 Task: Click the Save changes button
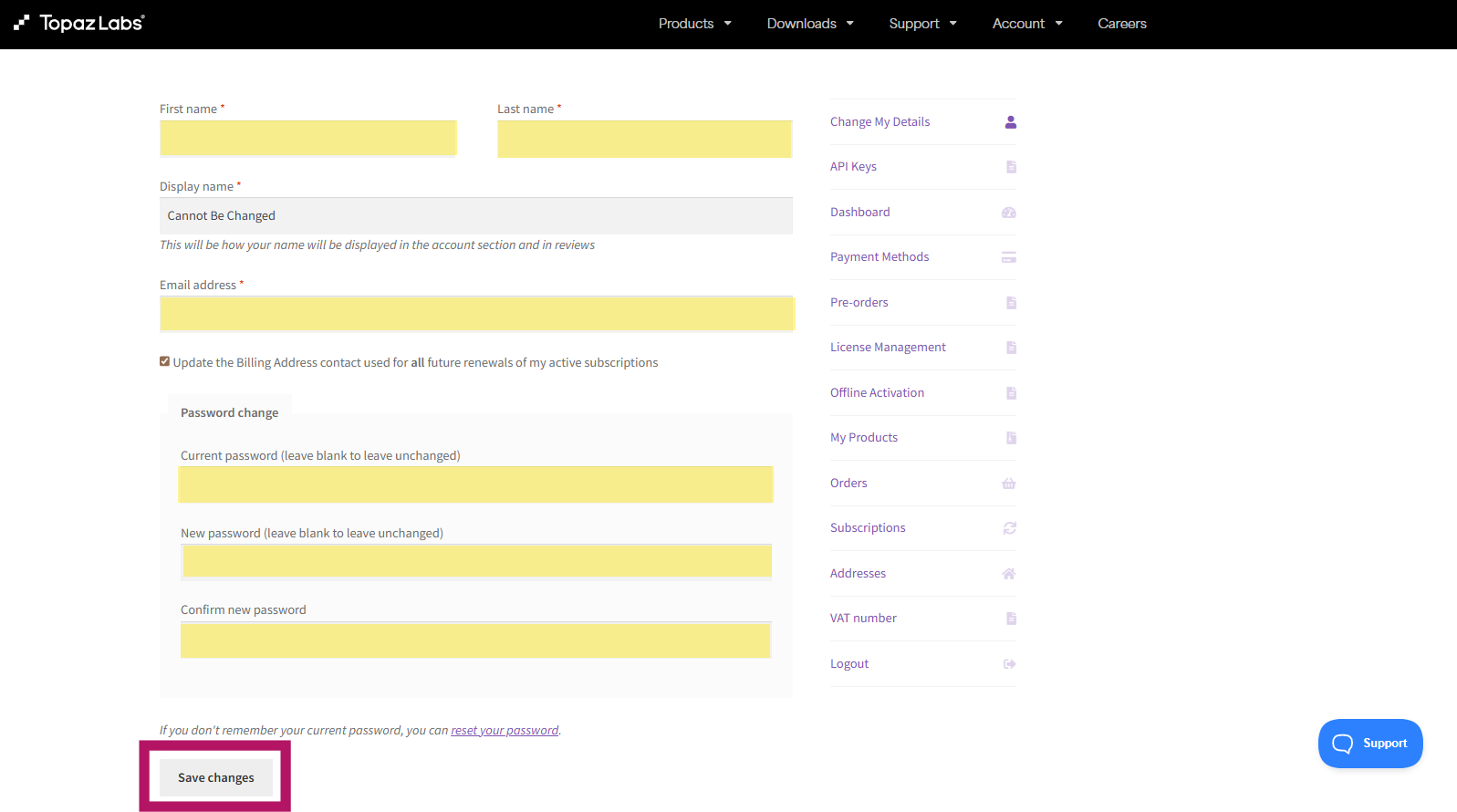[x=216, y=778]
